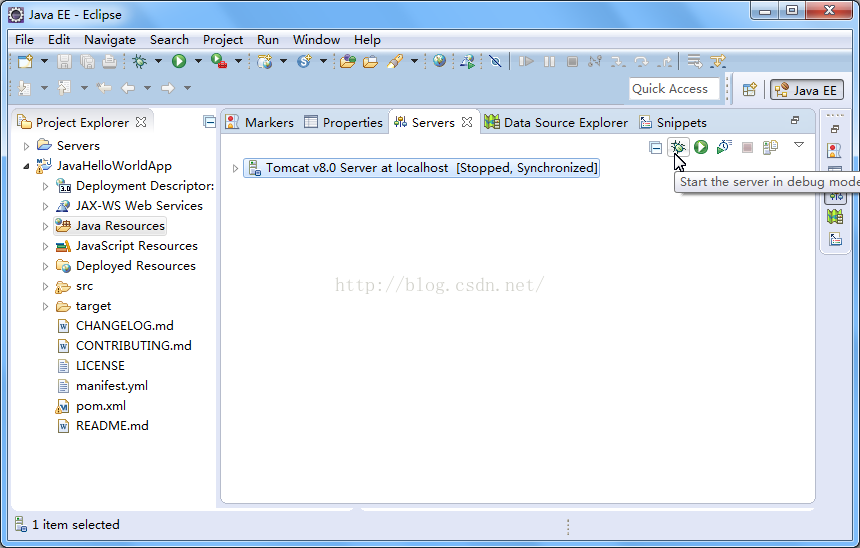
Task: Switch to the Markers tab
Action: pos(259,122)
